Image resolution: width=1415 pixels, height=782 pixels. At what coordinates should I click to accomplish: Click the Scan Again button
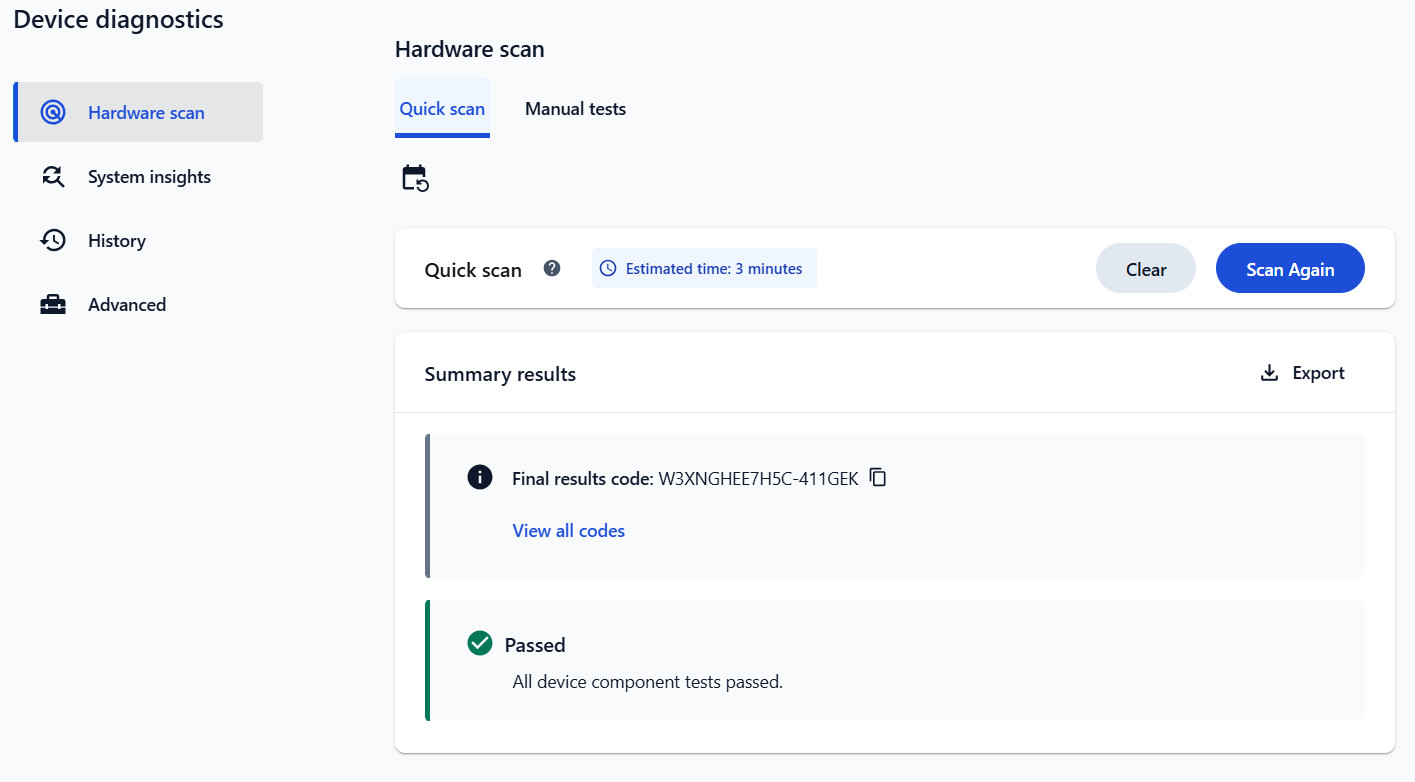tap(1290, 268)
